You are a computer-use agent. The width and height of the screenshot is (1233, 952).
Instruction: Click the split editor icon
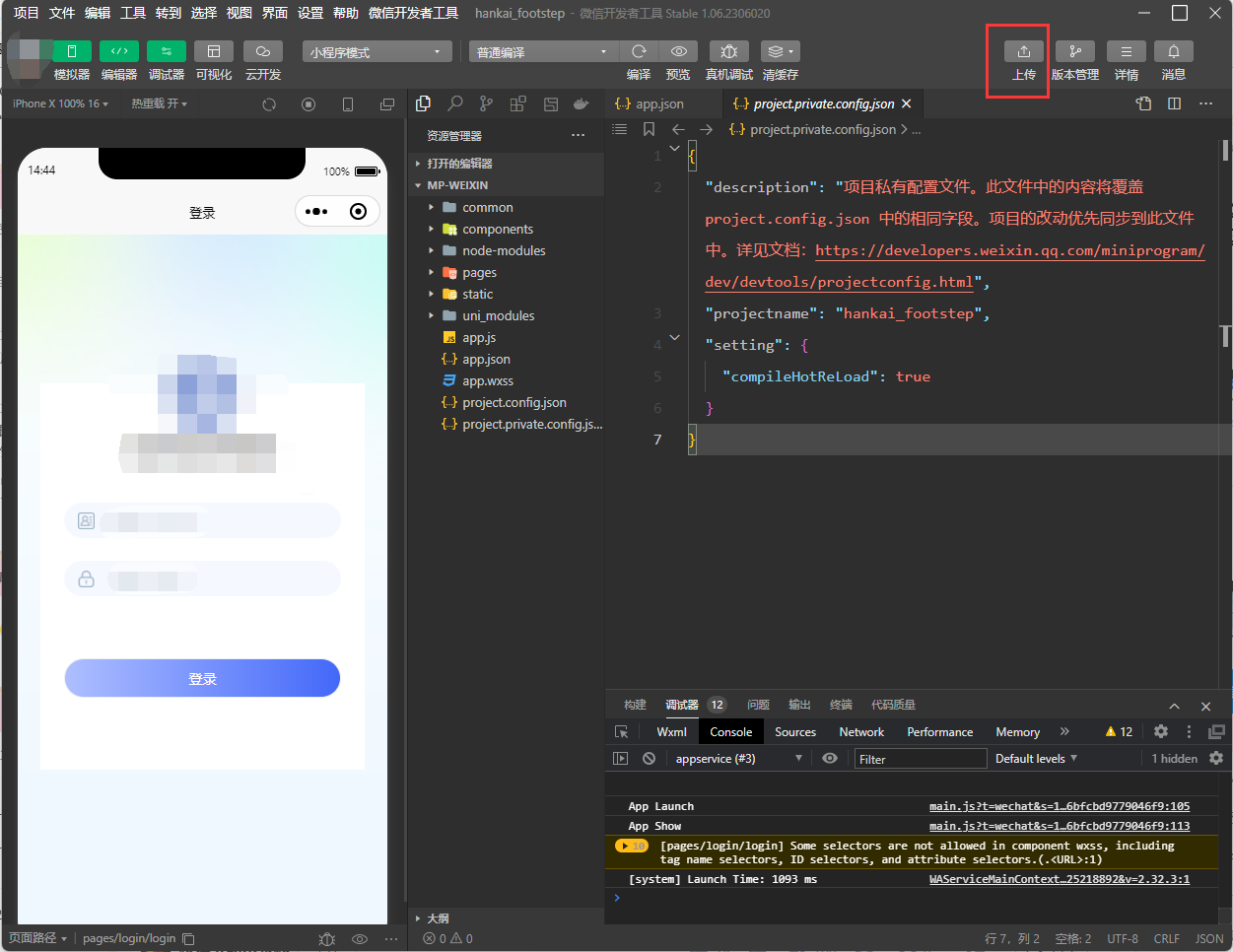coord(1174,103)
